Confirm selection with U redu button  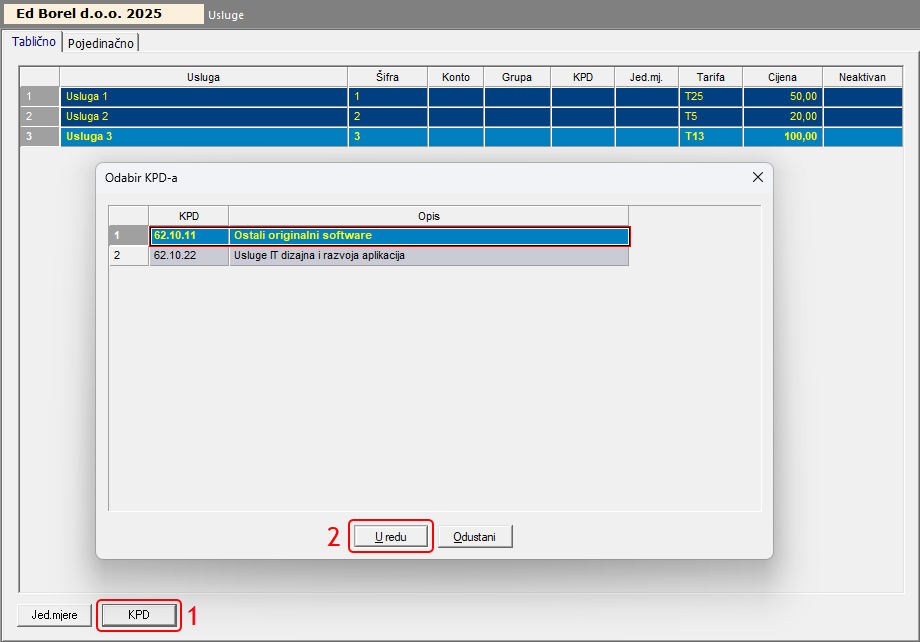point(390,537)
